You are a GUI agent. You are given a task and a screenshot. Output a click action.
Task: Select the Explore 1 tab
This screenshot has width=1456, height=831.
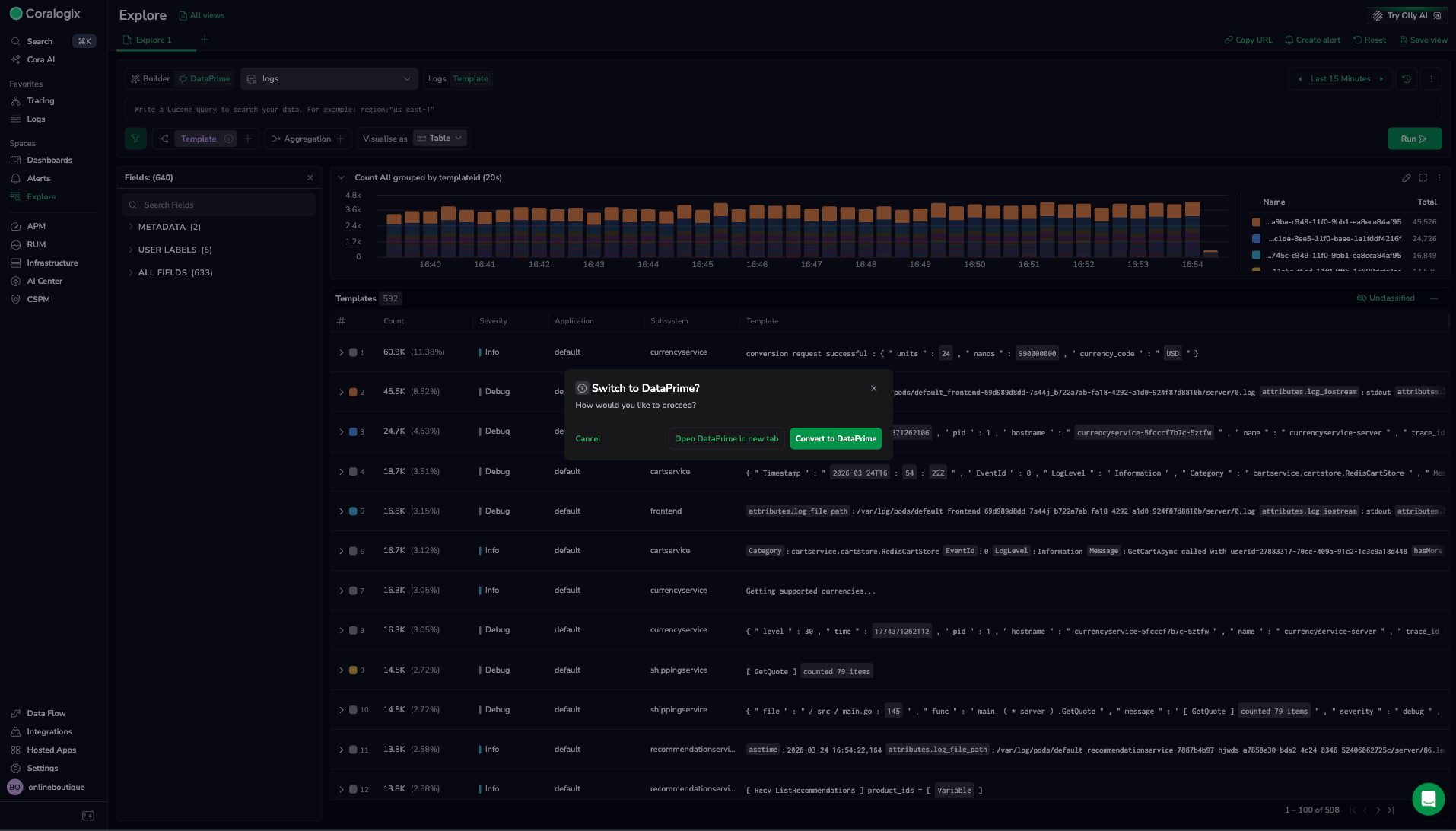[153, 40]
